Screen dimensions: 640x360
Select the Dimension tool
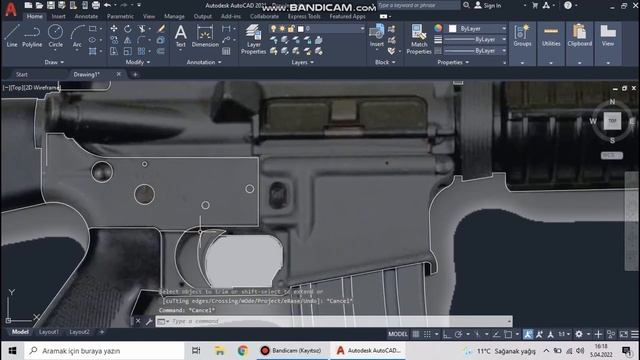click(x=205, y=36)
